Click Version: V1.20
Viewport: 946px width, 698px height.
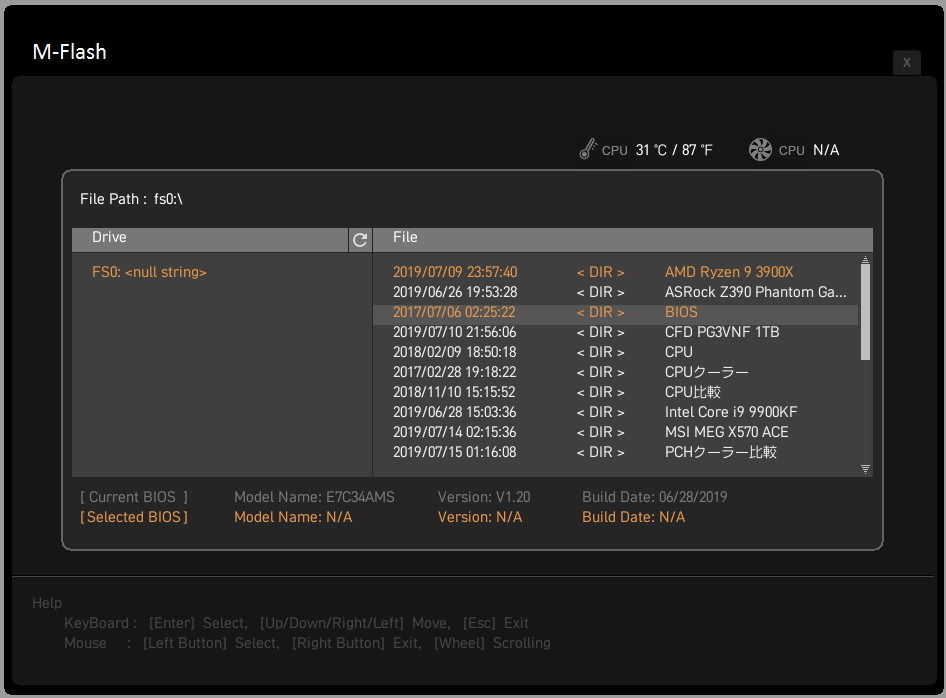(x=484, y=497)
